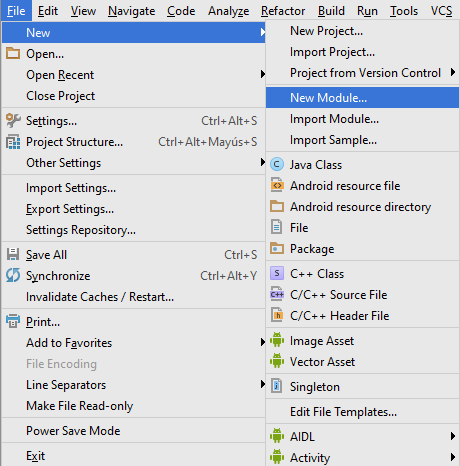Viewport: 460px width, 466px height.
Task: Click the Project Structure icon
Action: (x=13, y=142)
